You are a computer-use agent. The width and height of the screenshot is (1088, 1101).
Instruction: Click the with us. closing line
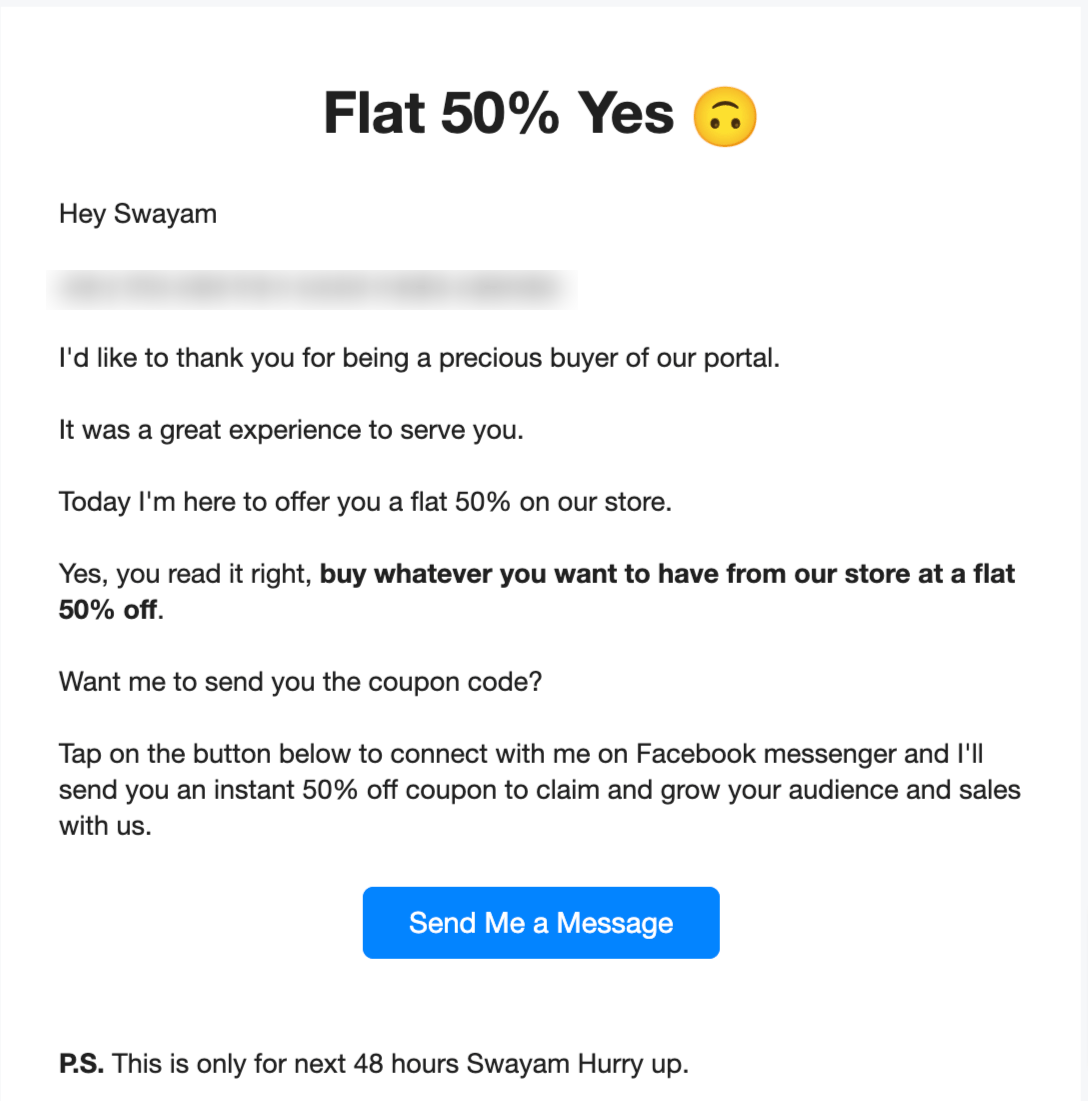[x=105, y=826]
